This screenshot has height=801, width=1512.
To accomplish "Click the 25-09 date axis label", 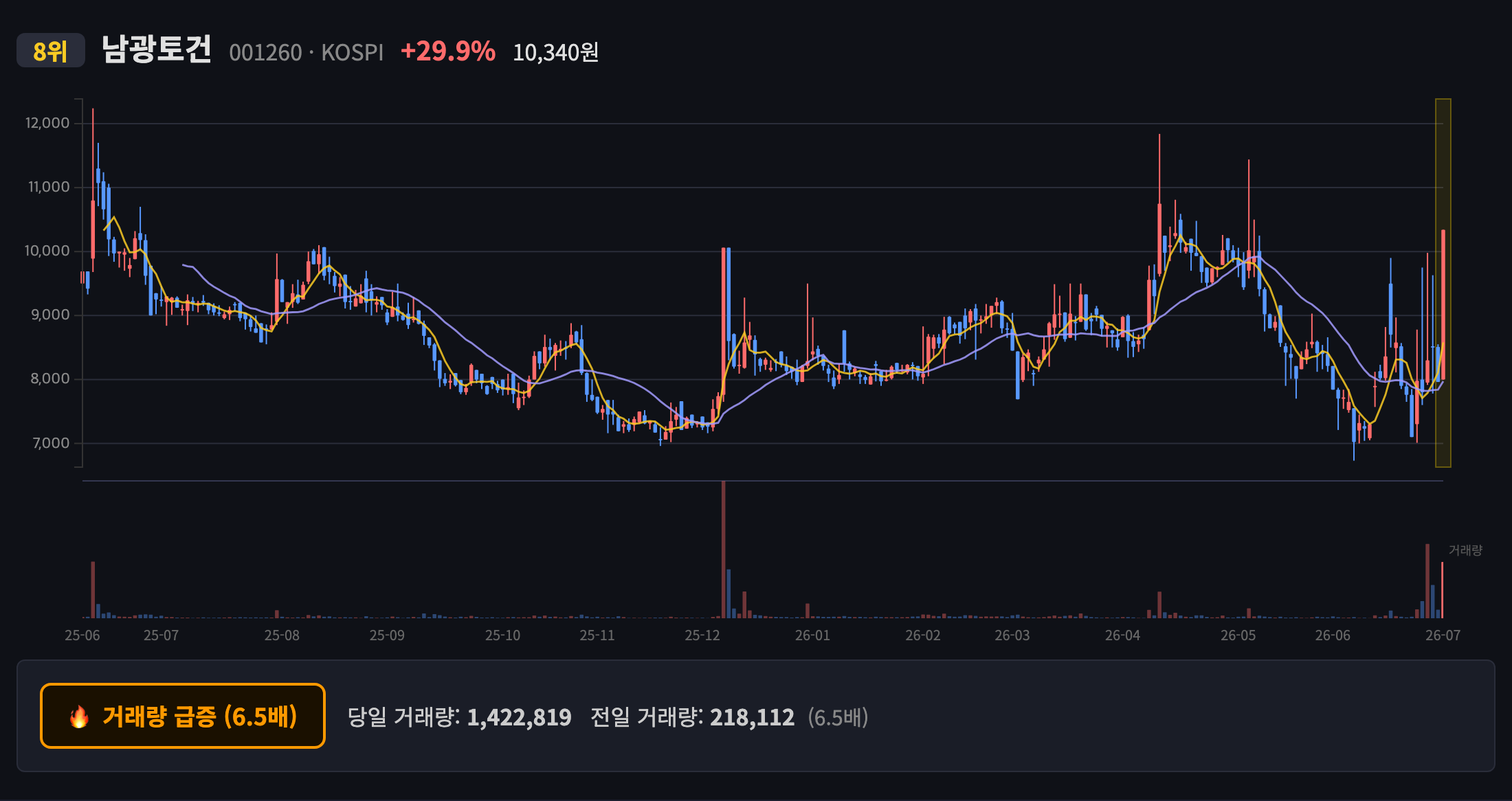I will click(x=387, y=635).
